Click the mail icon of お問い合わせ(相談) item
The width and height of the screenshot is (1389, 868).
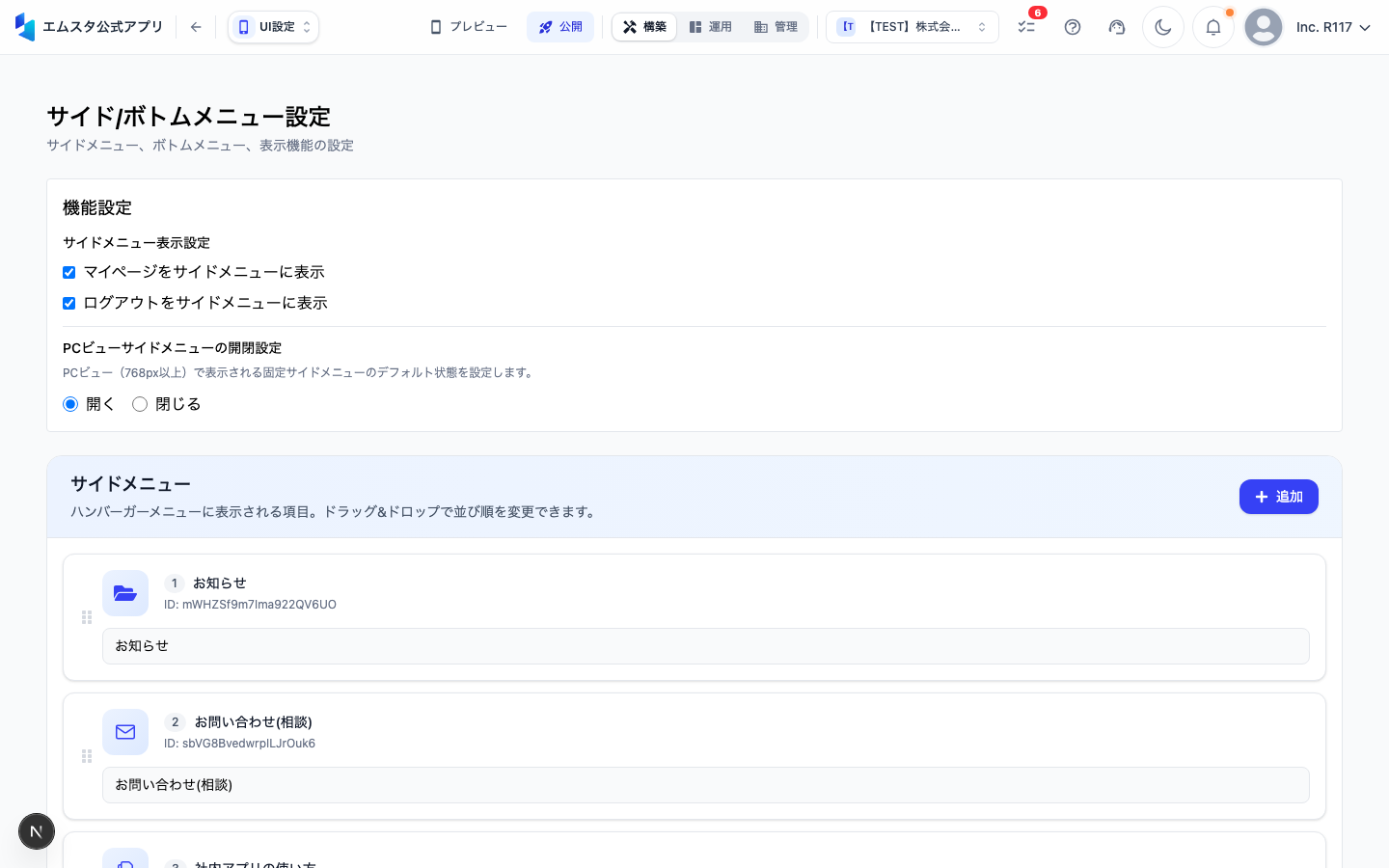click(x=125, y=732)
